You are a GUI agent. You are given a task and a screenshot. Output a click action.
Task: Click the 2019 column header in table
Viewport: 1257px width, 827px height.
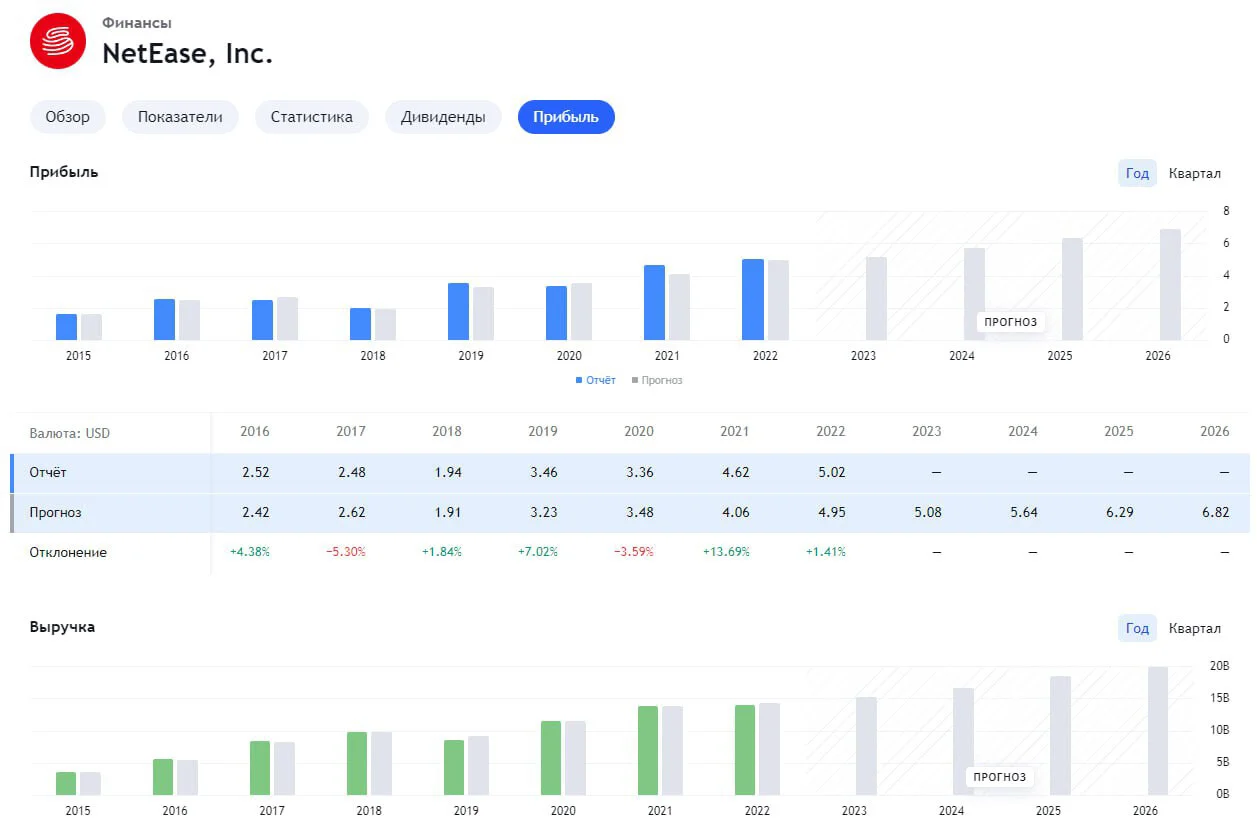click(543, 432)
